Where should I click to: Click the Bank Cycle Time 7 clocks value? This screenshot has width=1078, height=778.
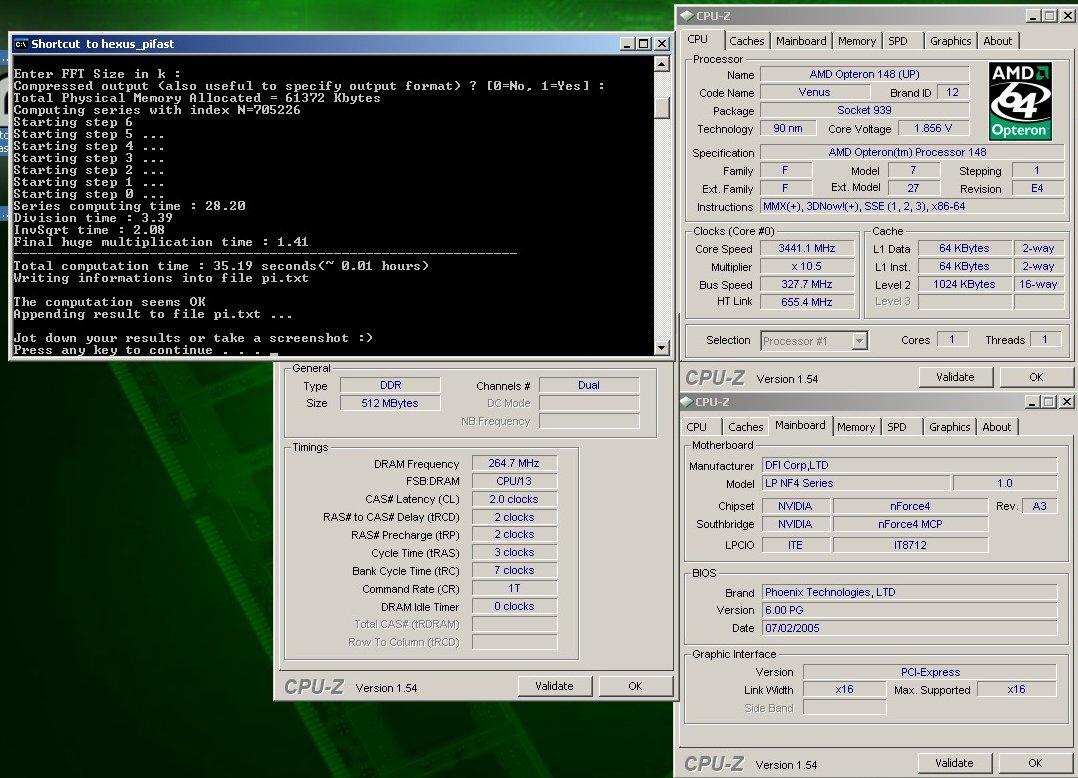coord(514,570)
